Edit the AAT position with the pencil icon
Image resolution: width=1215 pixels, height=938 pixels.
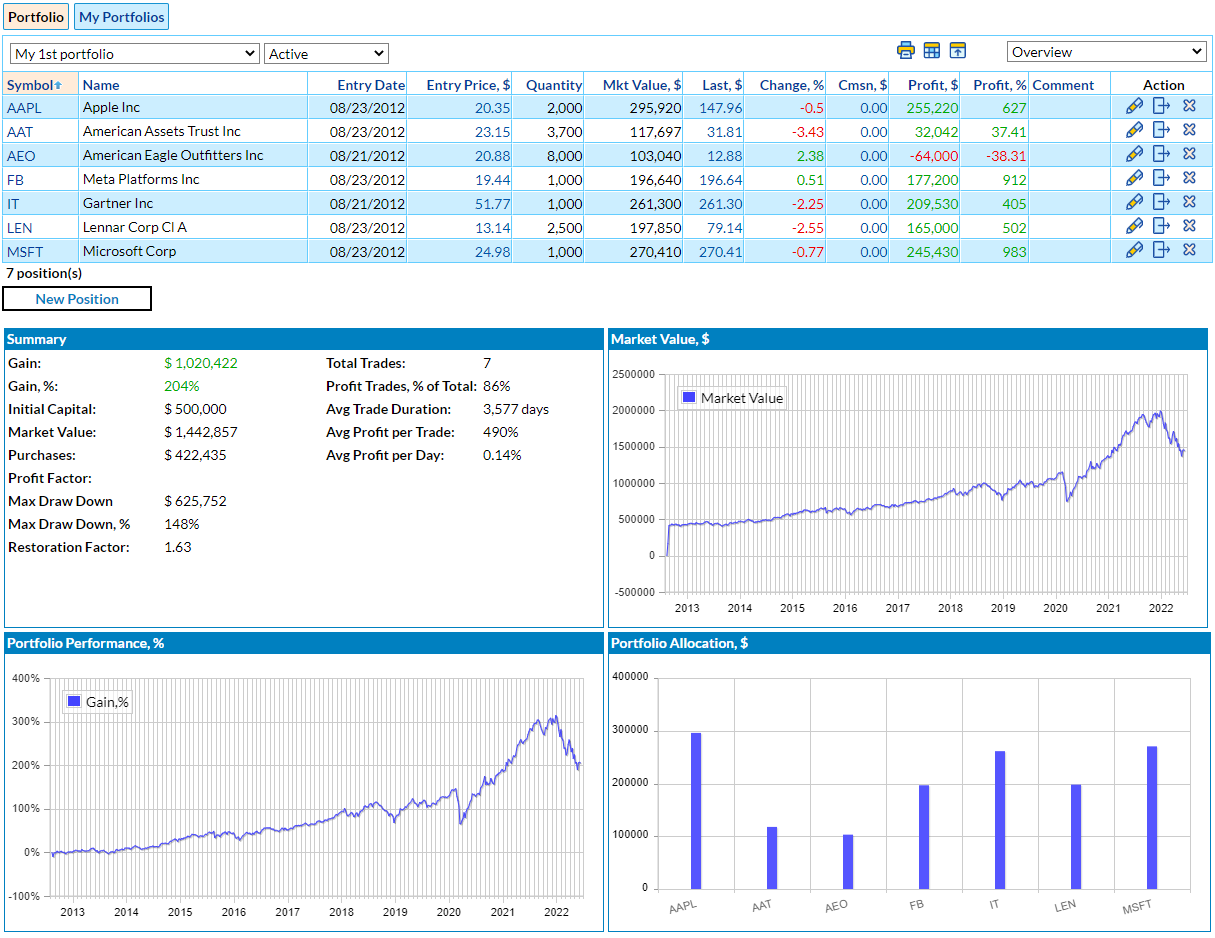1134,129
